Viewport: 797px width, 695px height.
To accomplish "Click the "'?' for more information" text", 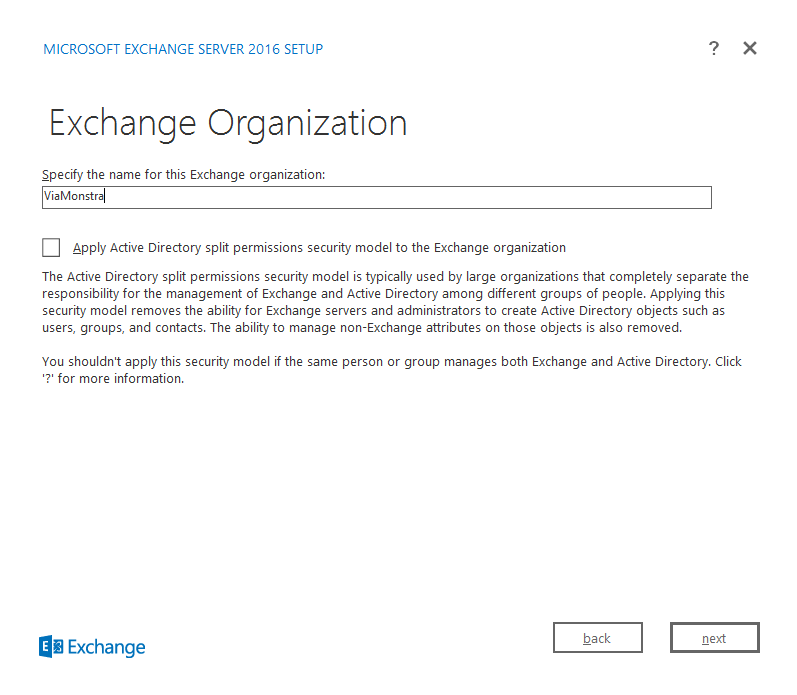I will click(113, 379).
